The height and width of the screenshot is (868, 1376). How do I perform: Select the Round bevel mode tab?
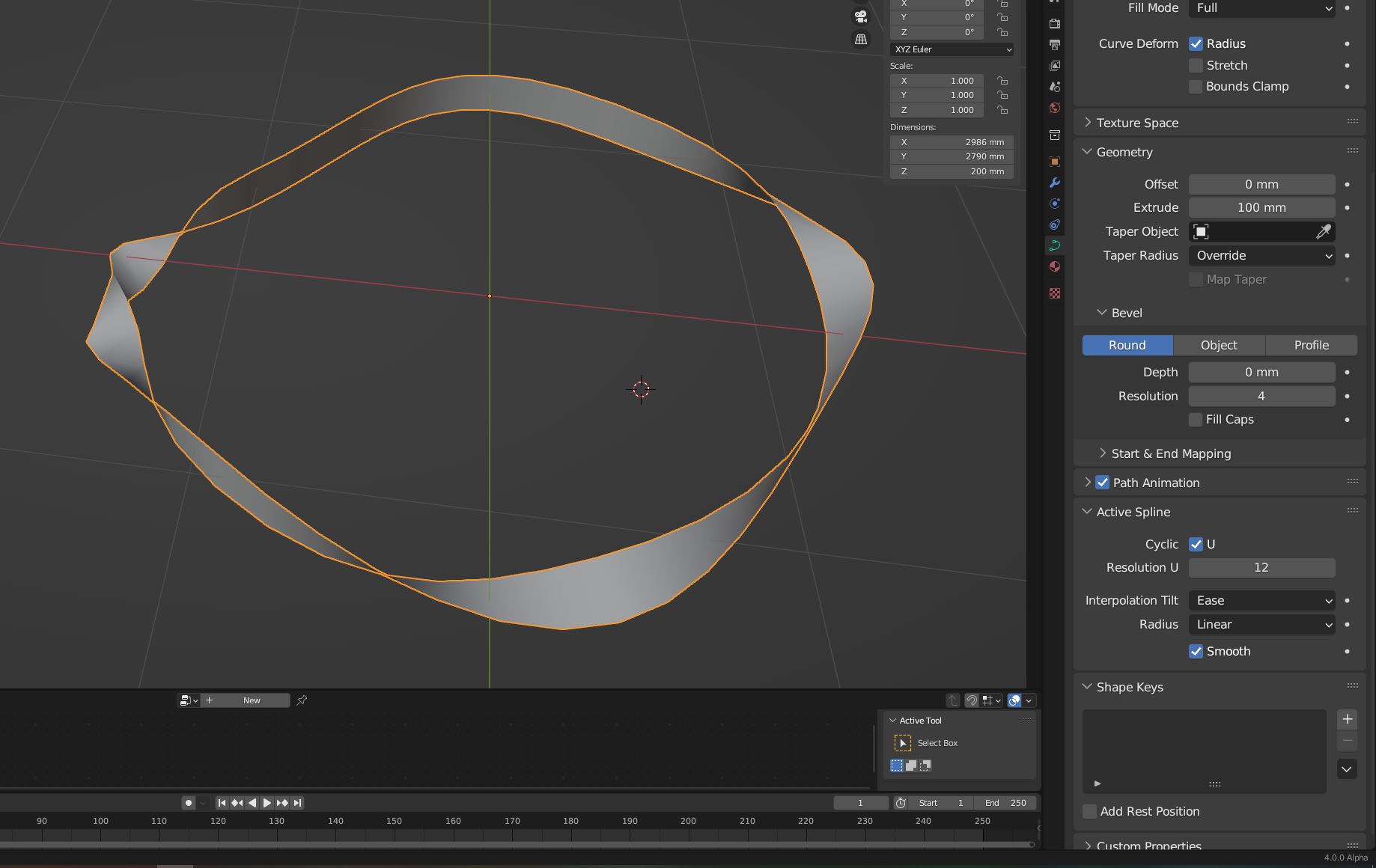tap(1127, 346)
